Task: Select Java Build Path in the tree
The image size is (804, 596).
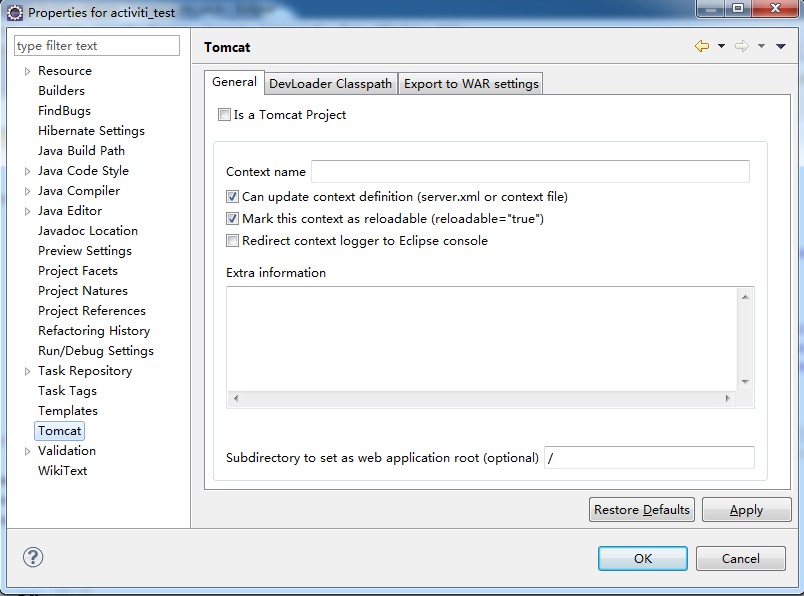Action: pyautogui.click(x=82, y=151)
